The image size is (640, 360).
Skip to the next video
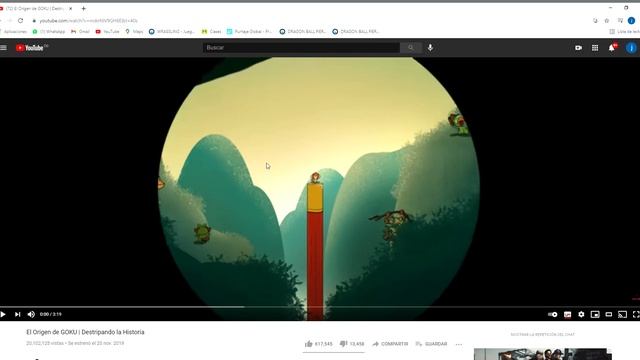coord(17,314)
